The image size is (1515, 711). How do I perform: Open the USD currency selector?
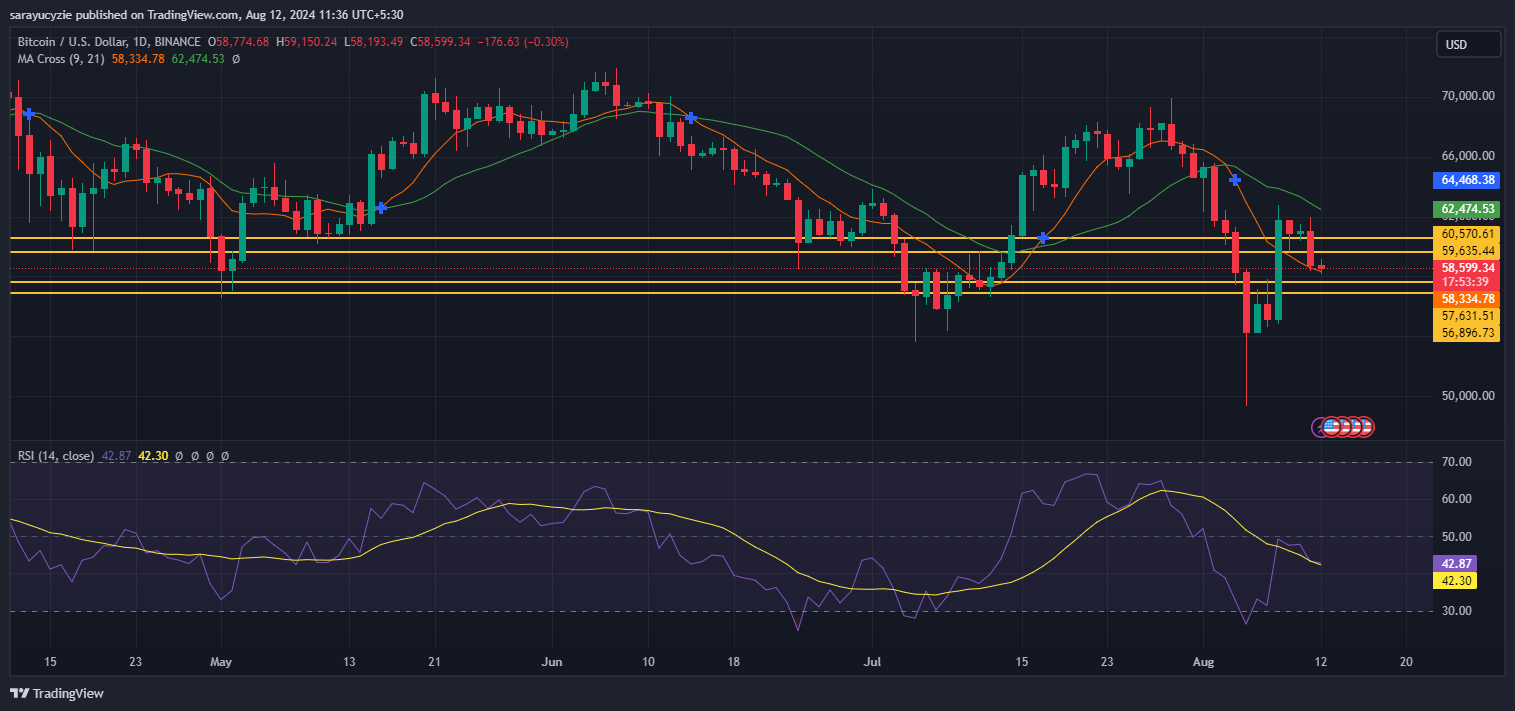[1468, 44]
